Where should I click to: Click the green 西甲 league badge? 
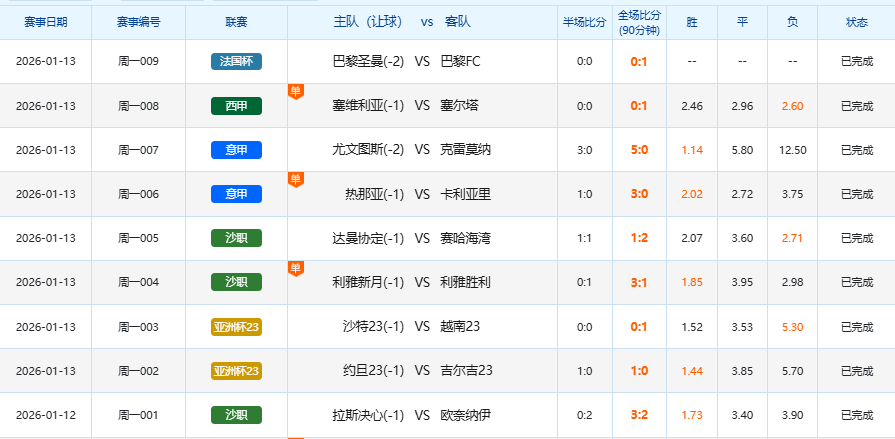[236, 106]
